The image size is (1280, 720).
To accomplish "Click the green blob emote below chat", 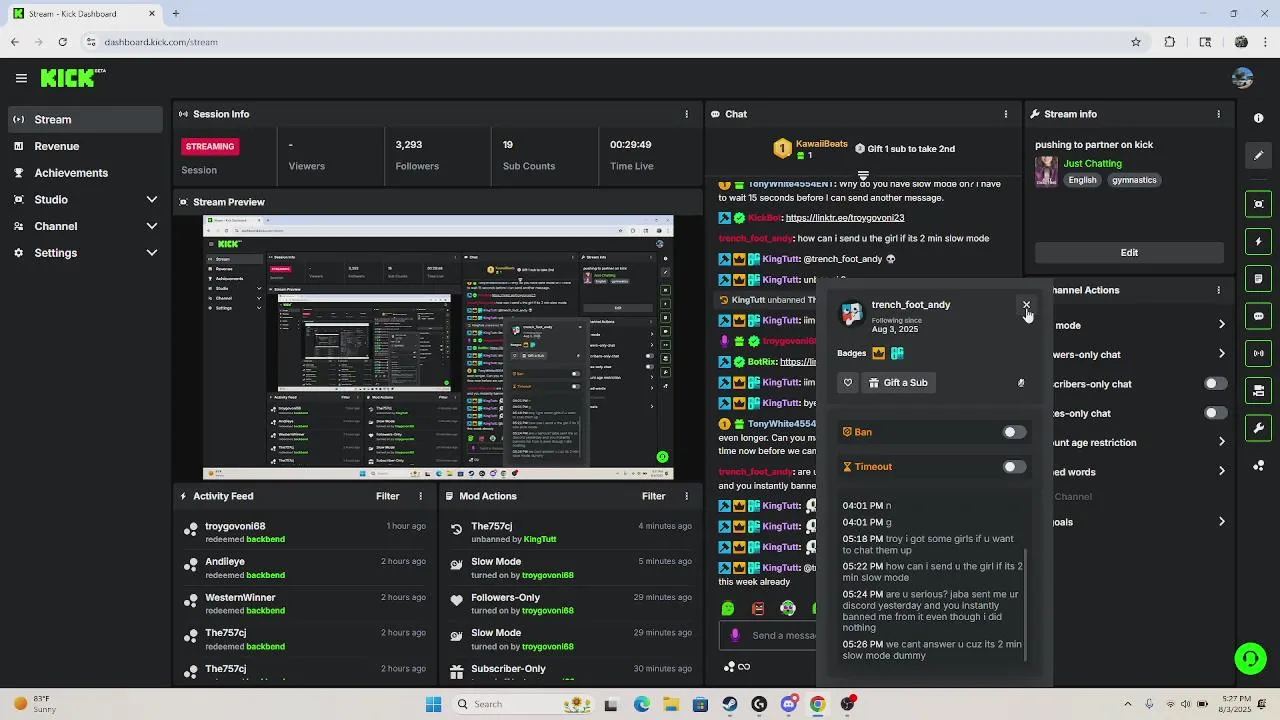I will tap(728, 608).
